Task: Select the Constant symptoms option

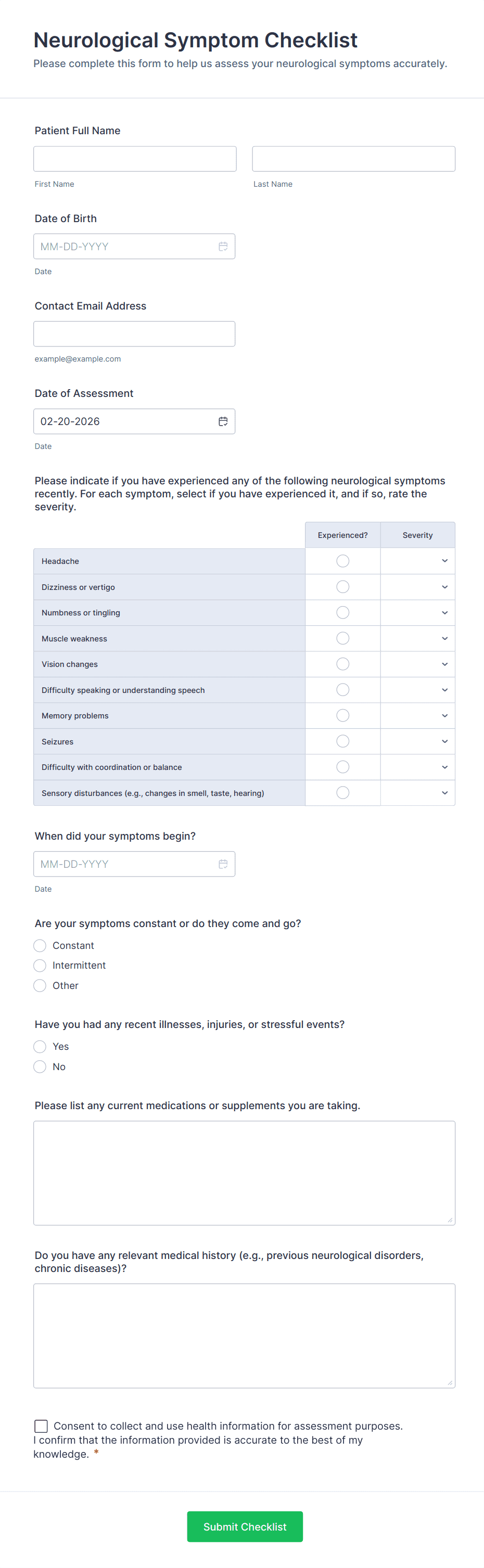Action: point(40,945)
